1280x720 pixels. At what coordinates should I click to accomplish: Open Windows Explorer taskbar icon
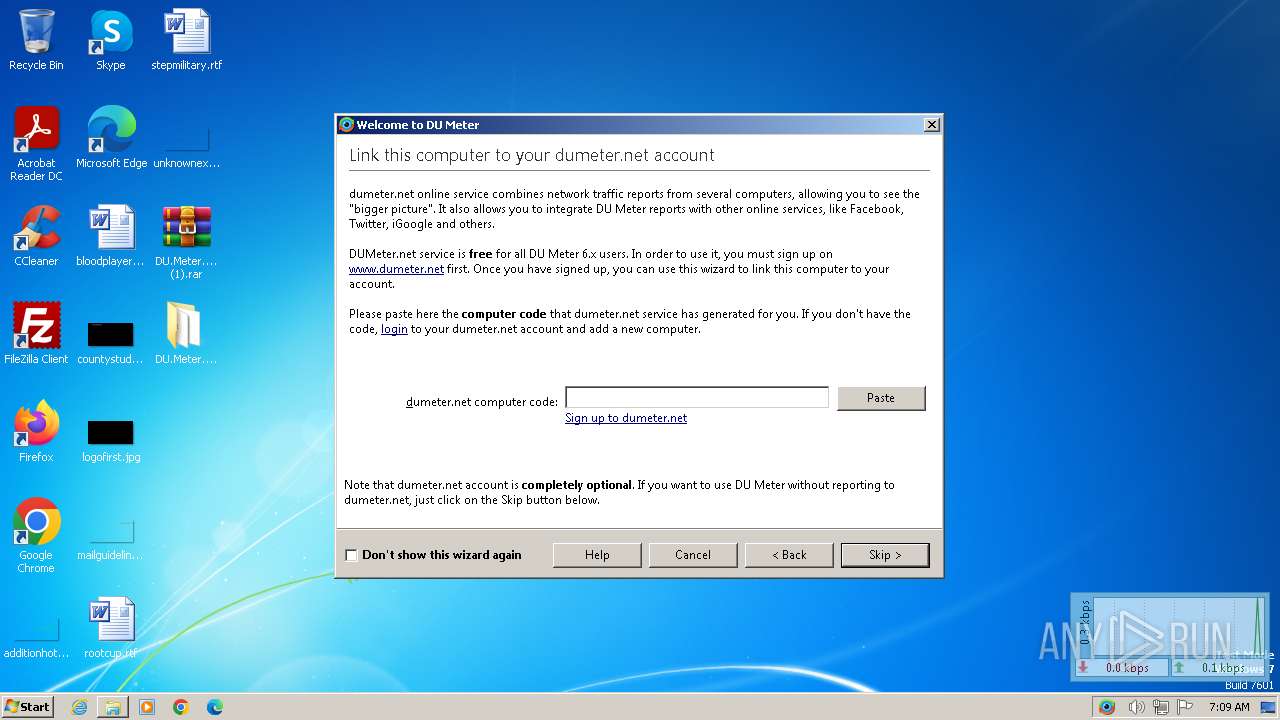(x=113, y=707)
